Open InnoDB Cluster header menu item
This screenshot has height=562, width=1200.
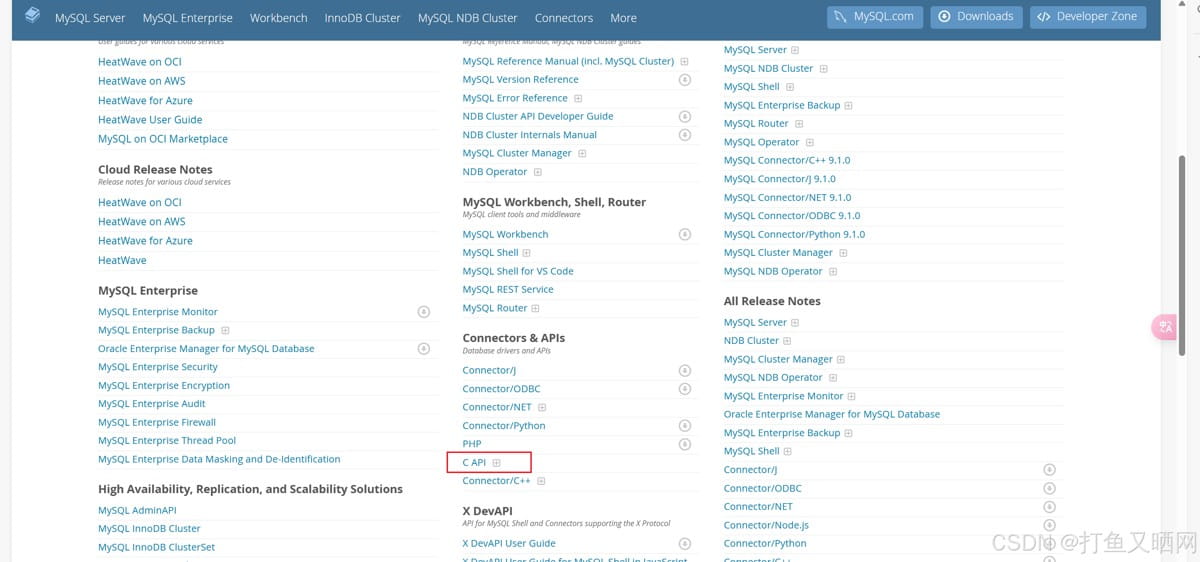tap(362, 17)
